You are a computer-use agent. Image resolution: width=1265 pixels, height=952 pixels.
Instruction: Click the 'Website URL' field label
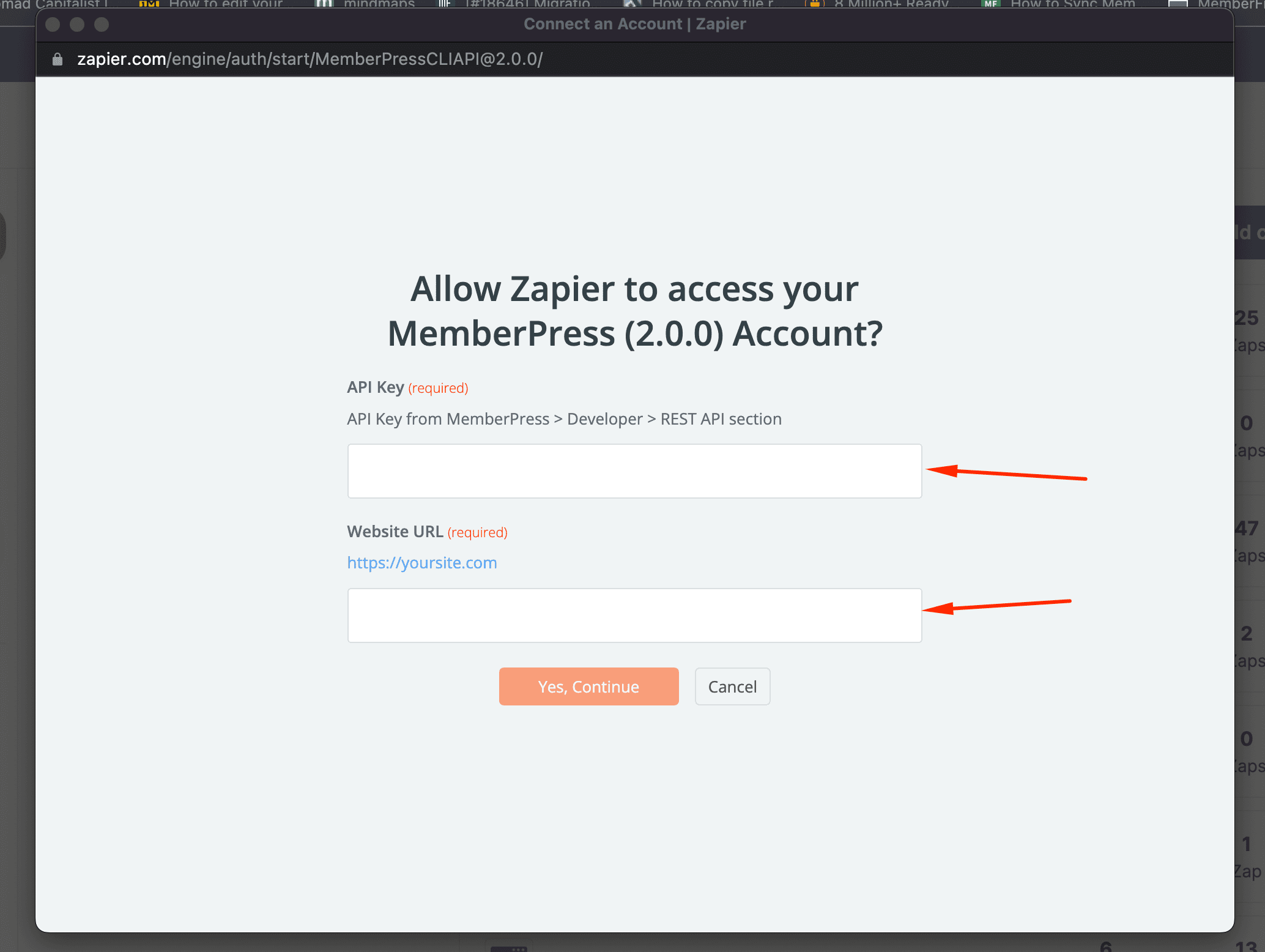(395, 532)
